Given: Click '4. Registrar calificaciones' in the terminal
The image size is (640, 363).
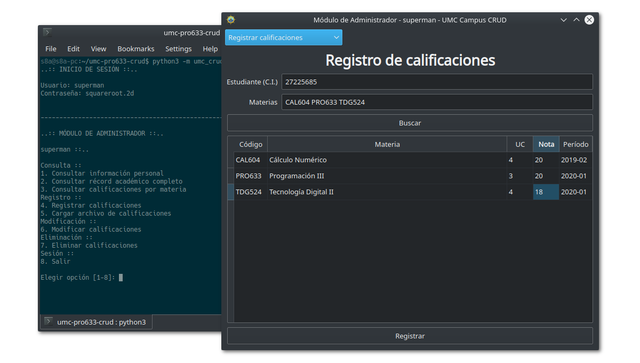Looking at the screenshot, I should [x=91, y=205].
